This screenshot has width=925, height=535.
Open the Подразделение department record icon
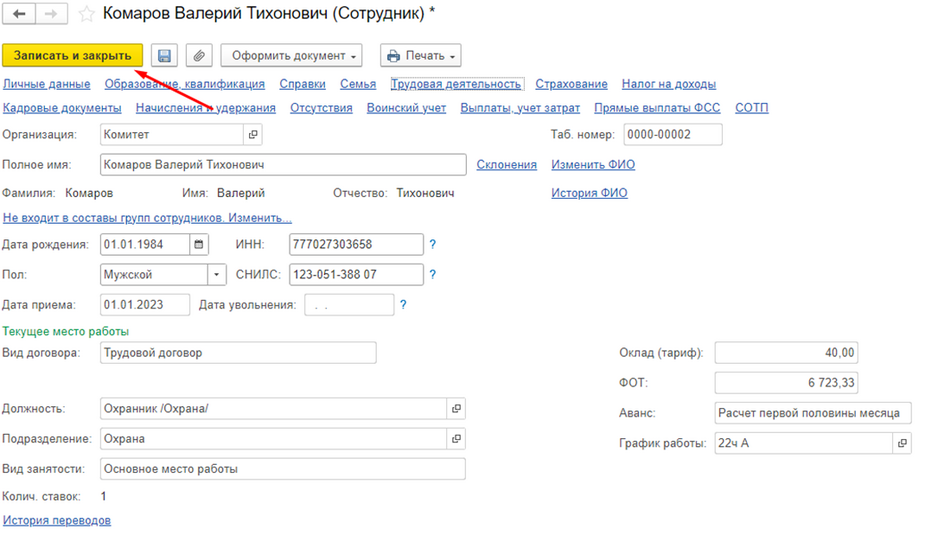pos(456,439)
